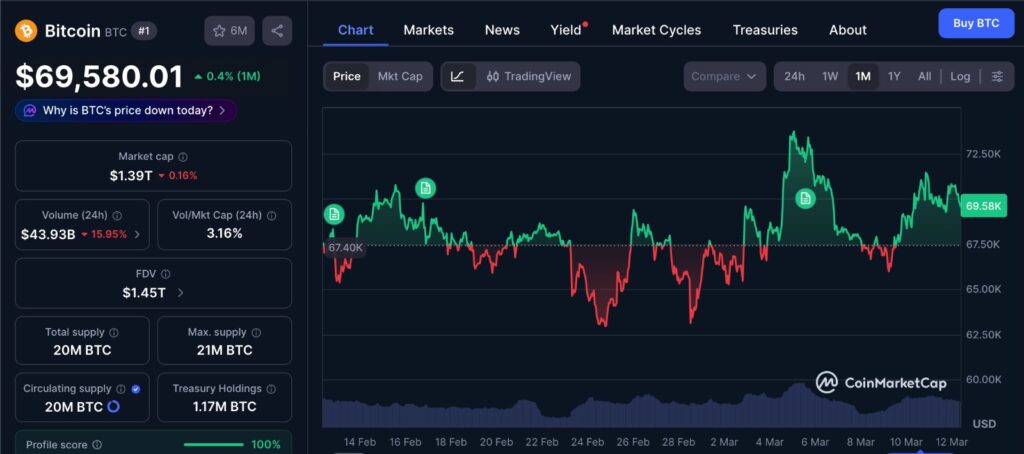Click the AI icon in price-down banner
This screenshot has width=1024, height=454.
tap(29, 110)
